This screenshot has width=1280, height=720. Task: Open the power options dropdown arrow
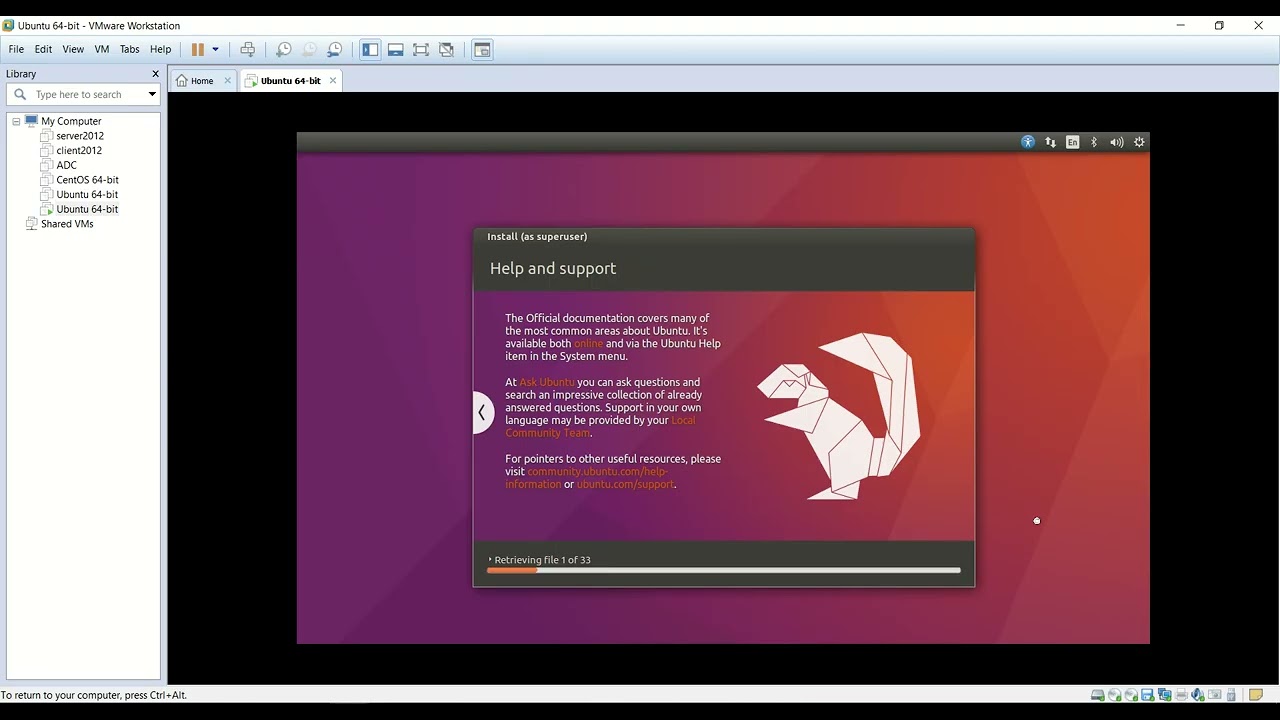(215, 49)
